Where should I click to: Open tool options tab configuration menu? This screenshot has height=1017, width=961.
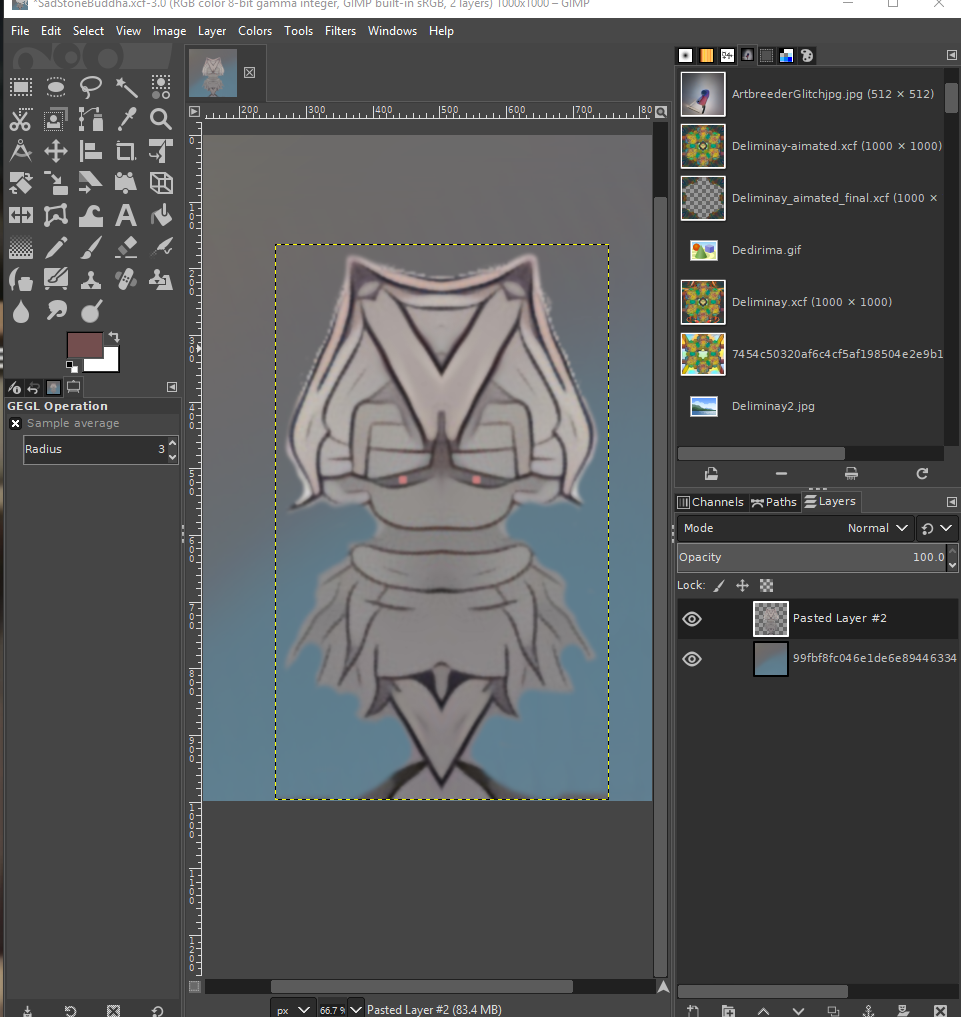(x=172, y=387)
